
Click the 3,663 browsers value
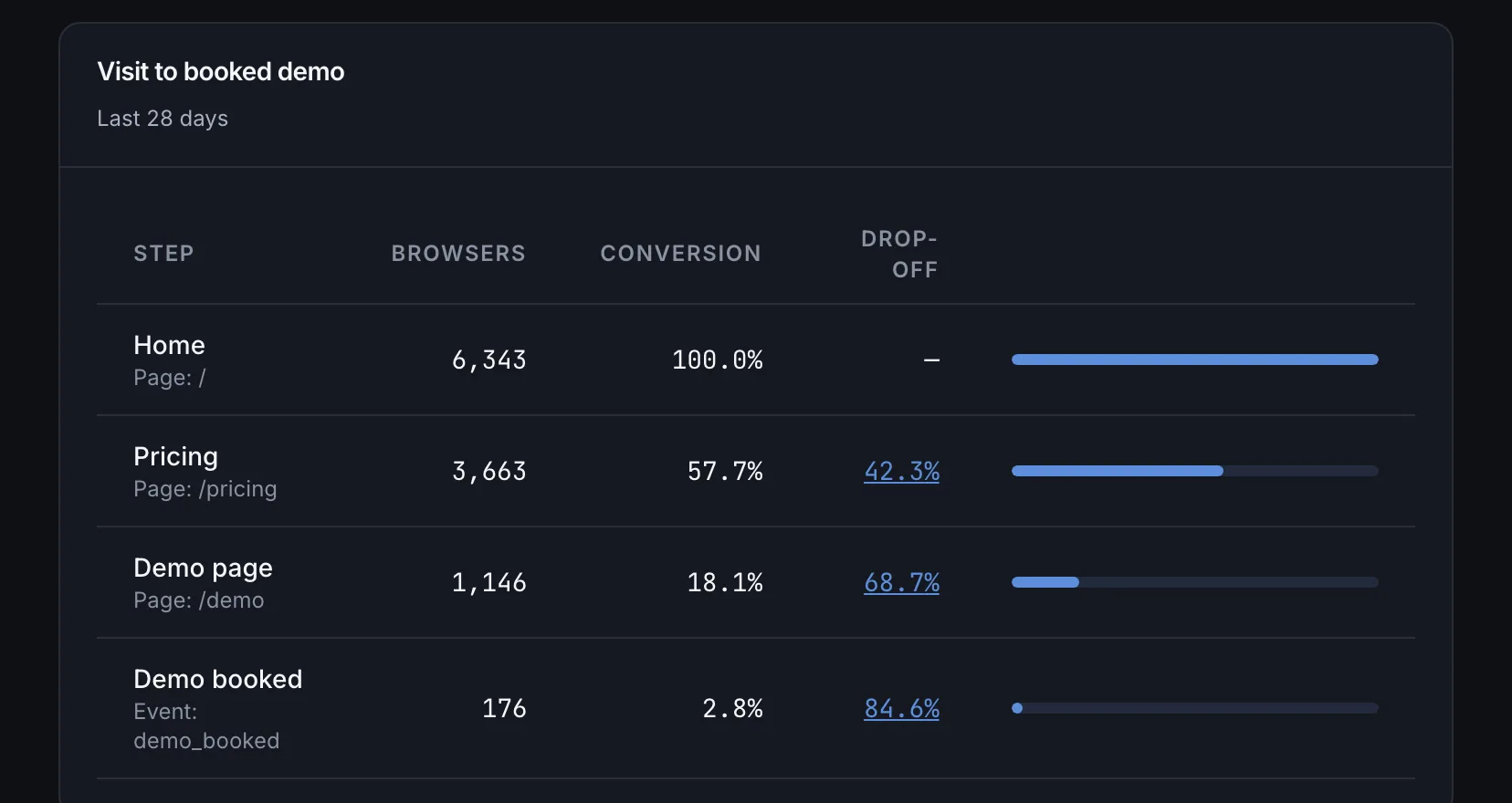click(489, 472)
